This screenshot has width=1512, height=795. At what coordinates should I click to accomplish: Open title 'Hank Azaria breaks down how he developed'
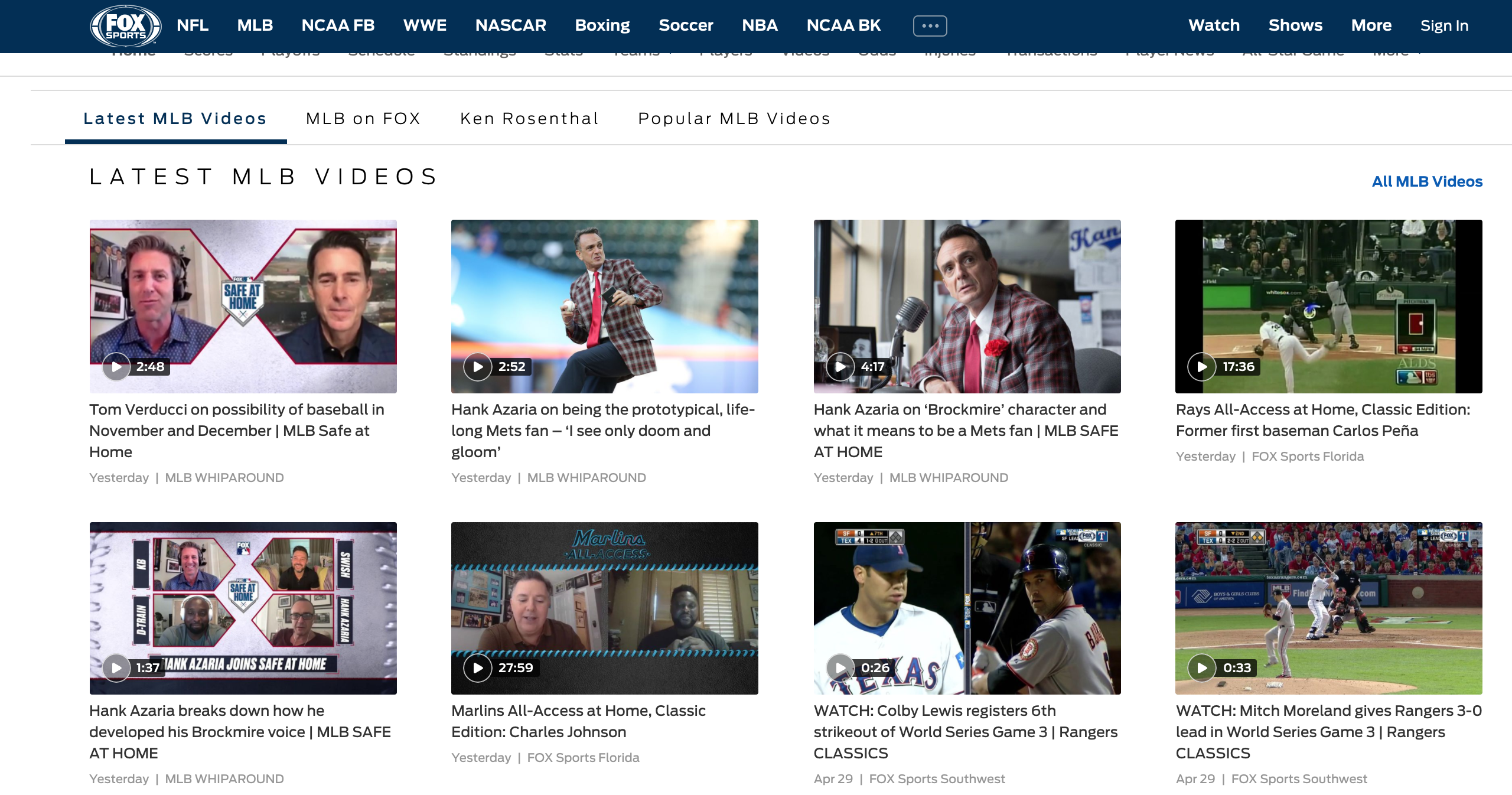coord(240,732)
